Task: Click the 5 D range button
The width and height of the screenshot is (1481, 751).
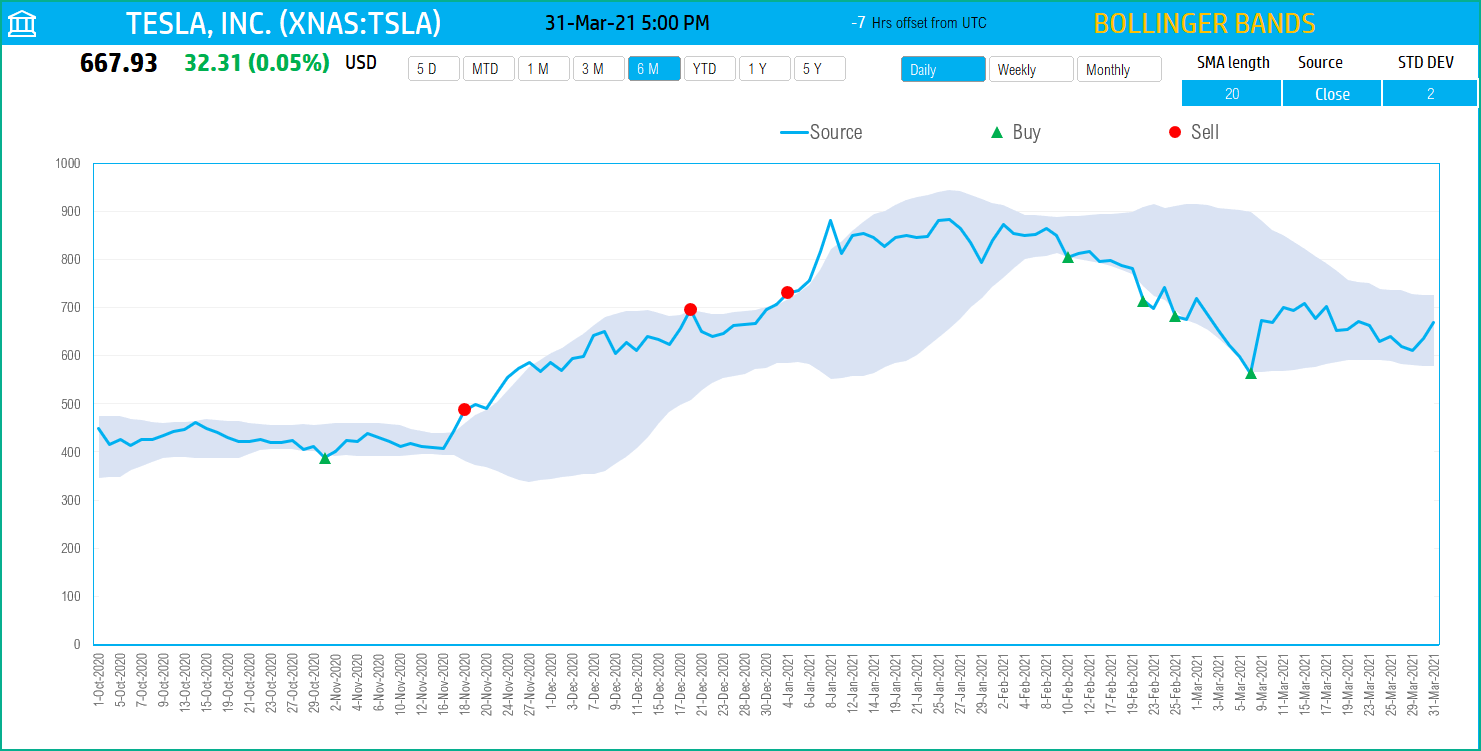Action: [x=433, y=68]
